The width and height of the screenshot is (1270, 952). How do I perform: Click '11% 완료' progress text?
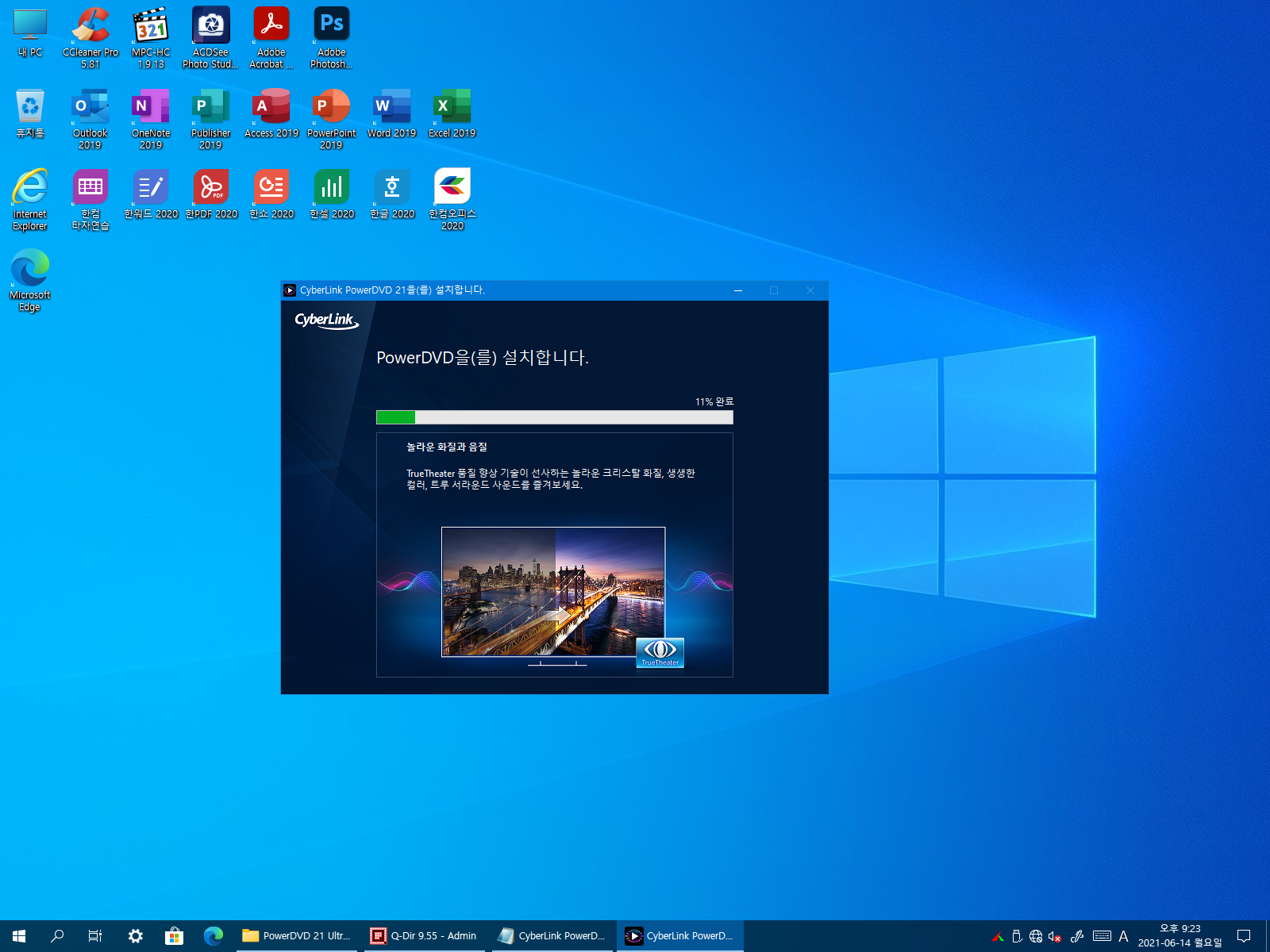pyautogui.click(x=714, y=401)
